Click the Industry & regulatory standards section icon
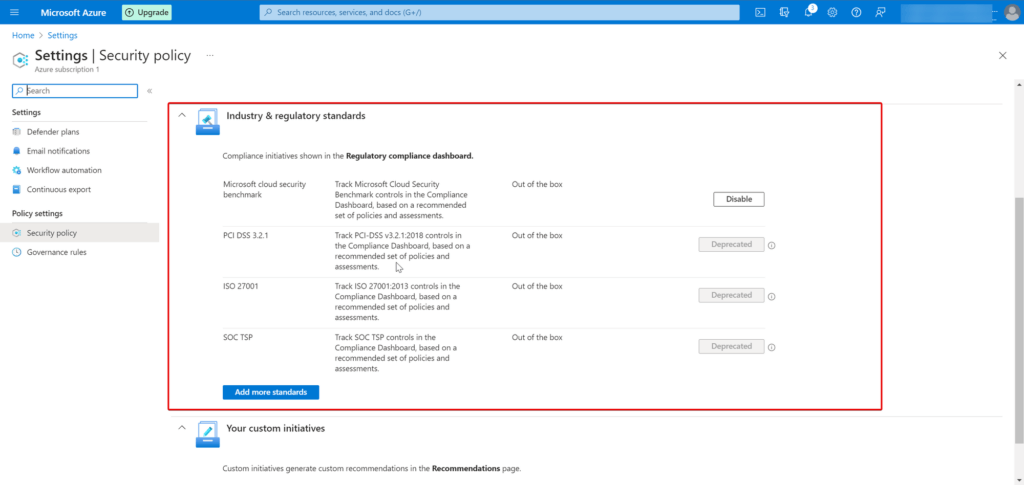The image size is (1024, 485). (208, 122)
